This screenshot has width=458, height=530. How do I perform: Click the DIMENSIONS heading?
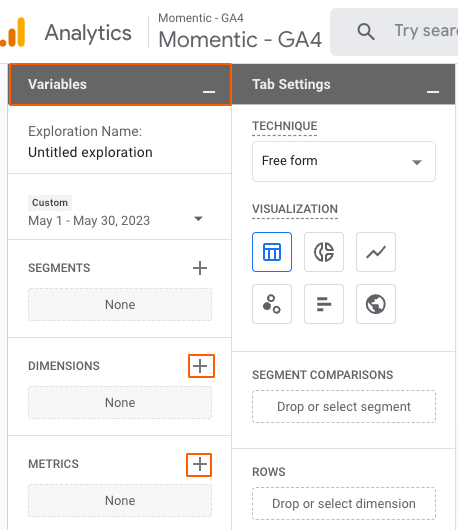click(64, 366)
